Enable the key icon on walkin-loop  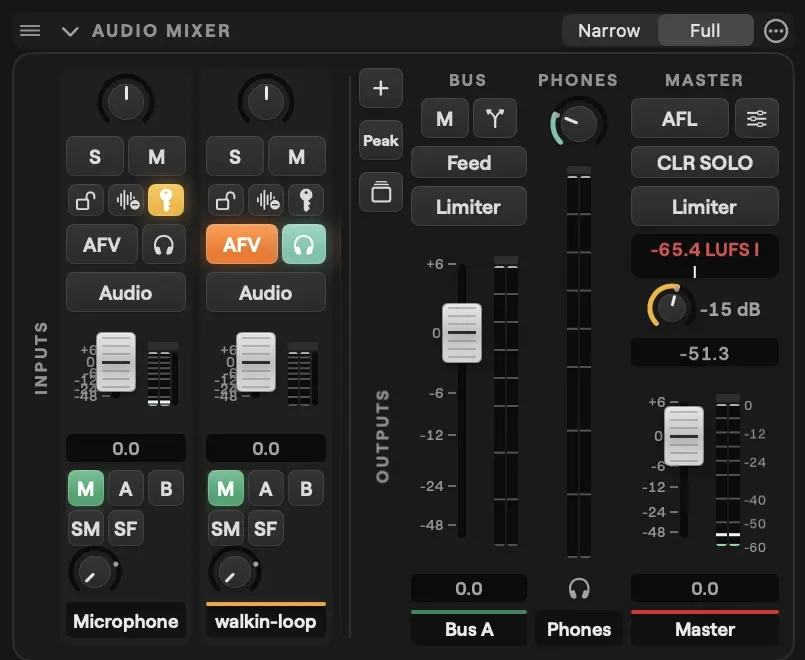306,200
